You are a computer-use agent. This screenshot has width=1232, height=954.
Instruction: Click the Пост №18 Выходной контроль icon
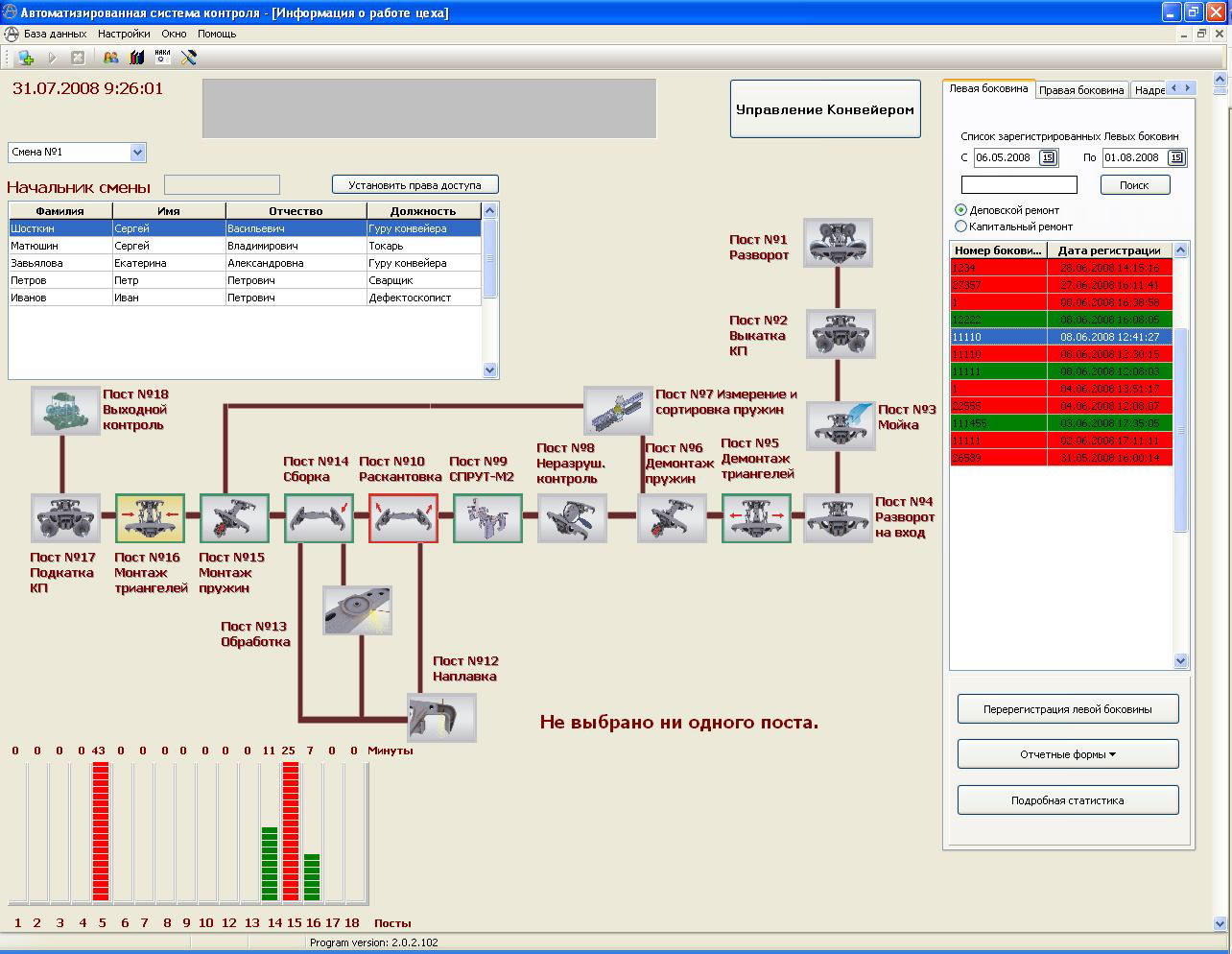click(x=65, y=411)
